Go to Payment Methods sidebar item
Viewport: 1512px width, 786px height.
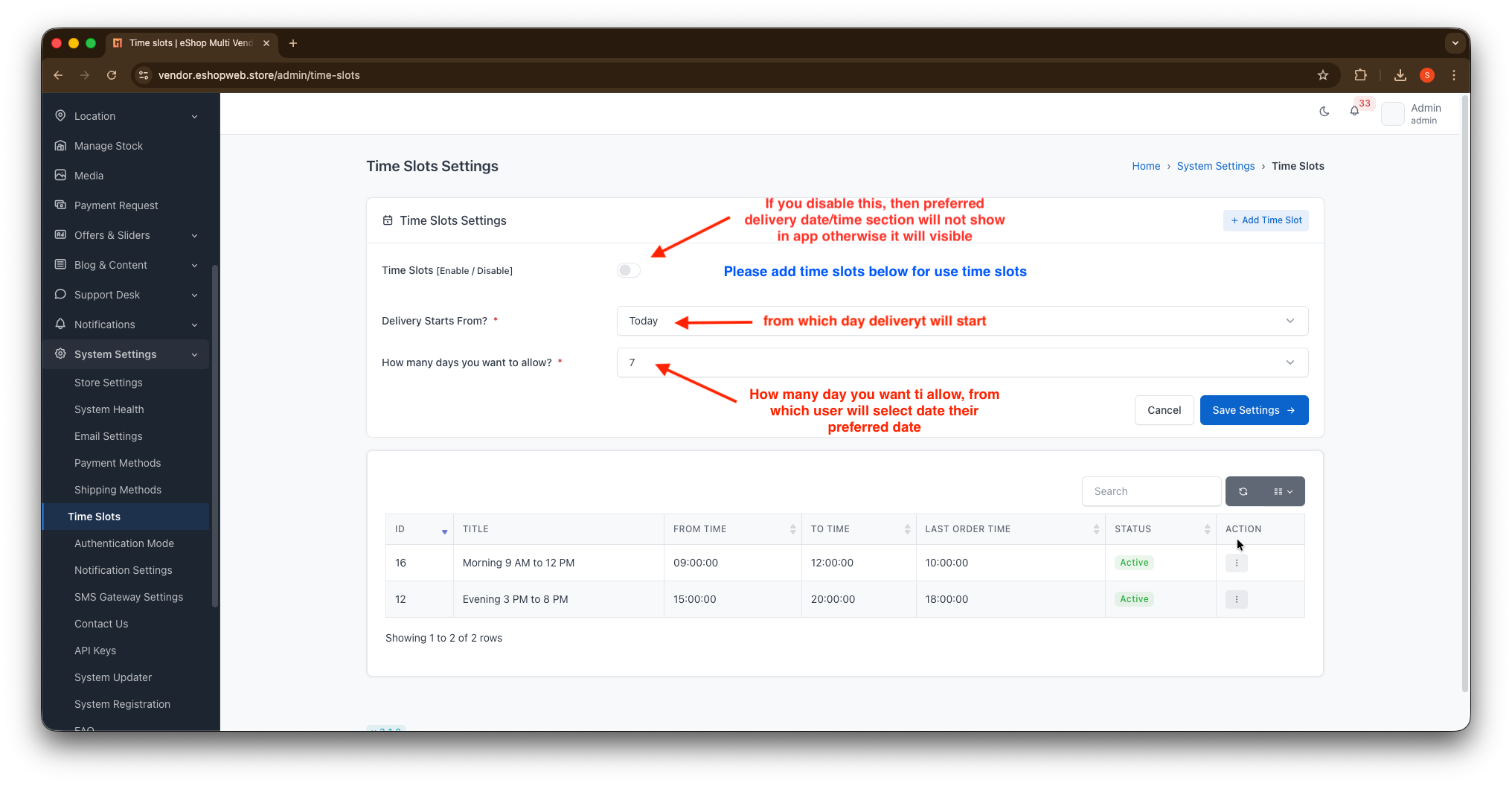pos(118,463)
